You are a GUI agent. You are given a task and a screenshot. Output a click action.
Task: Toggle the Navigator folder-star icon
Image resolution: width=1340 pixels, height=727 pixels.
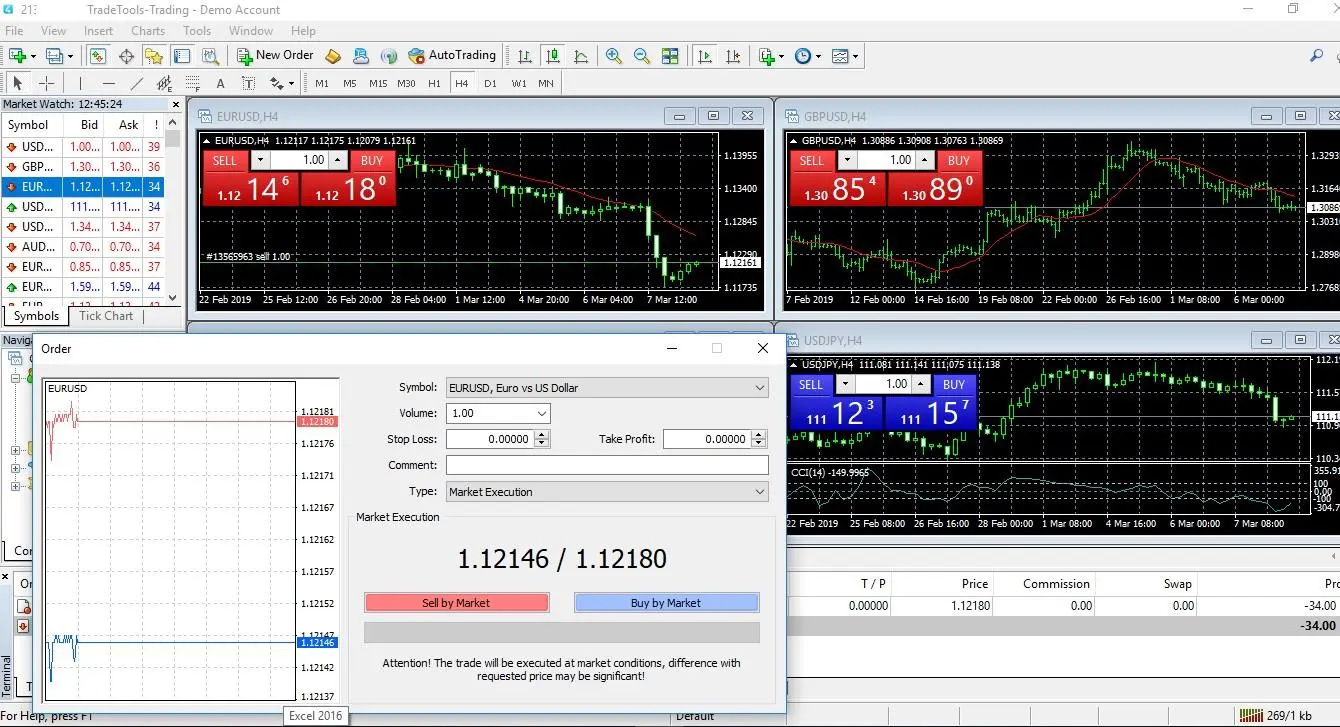(x=154, y=56)
